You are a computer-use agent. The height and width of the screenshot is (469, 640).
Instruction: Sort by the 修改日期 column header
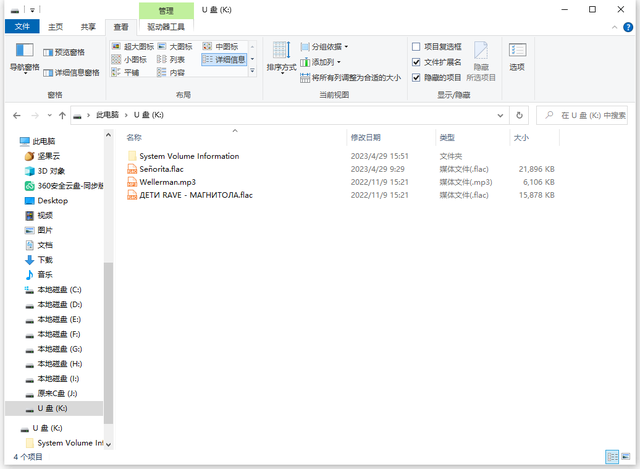point(365,137)
